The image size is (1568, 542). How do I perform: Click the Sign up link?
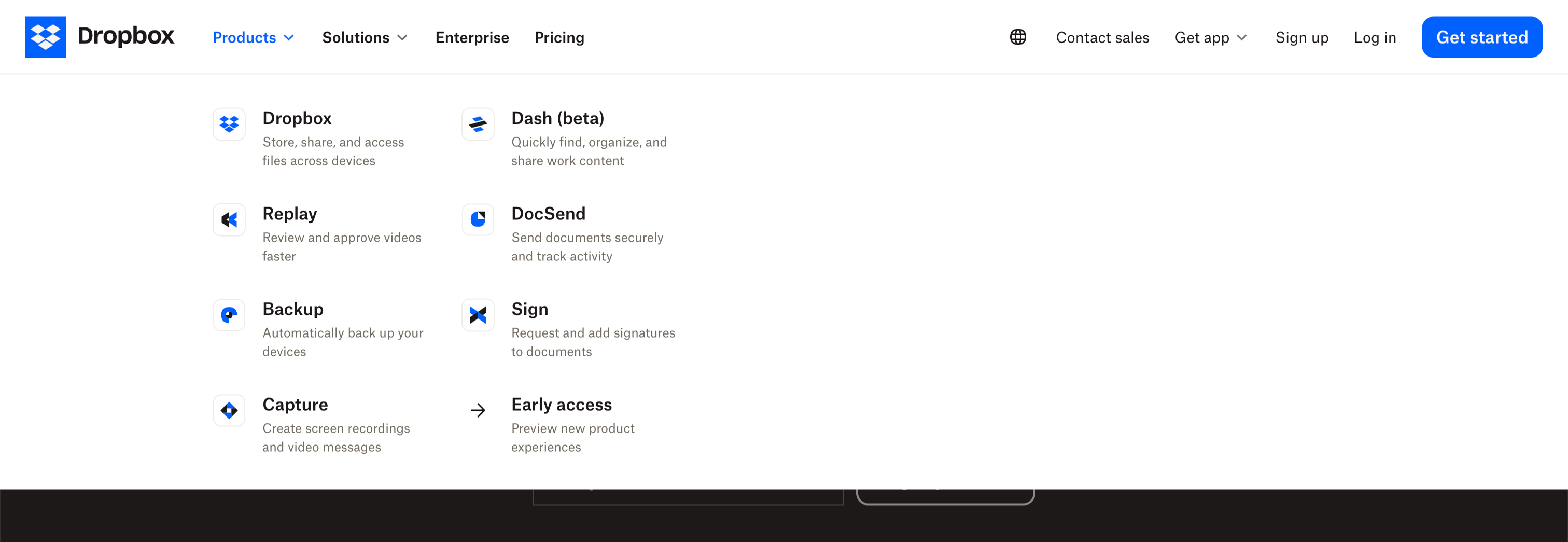[x=1301, y=38]
